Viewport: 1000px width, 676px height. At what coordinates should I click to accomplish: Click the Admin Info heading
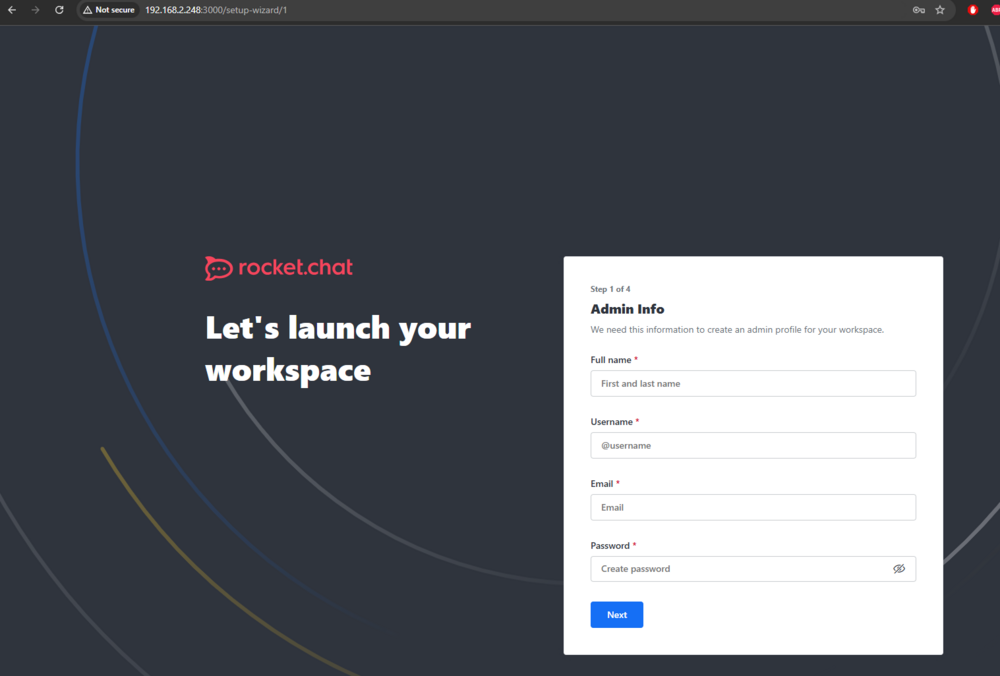click(627, 309)
